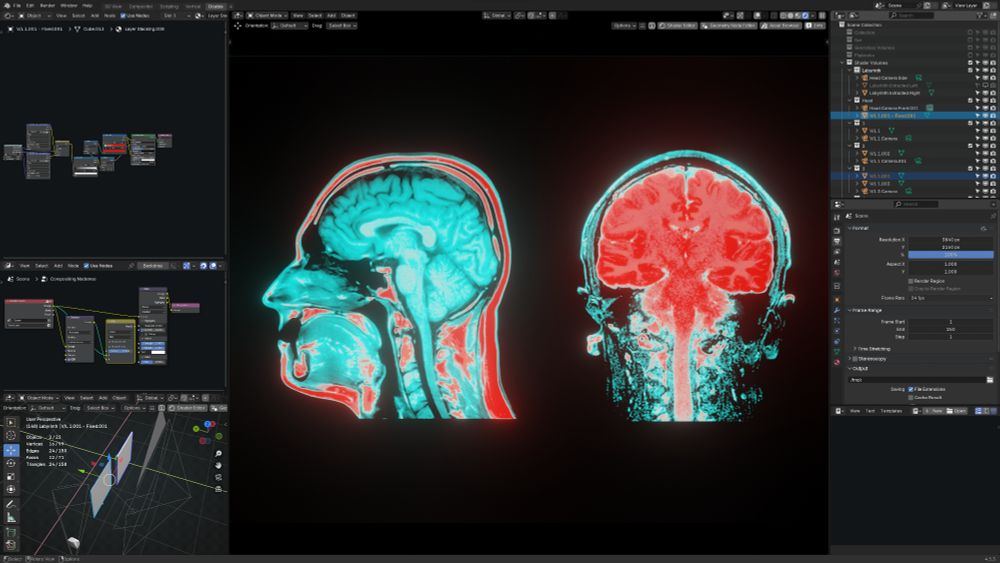Click the zoom magnifier viewport navigation icon
This screenshot has width=1000, height=563.
pyautogui.click(x=218, y=453)
